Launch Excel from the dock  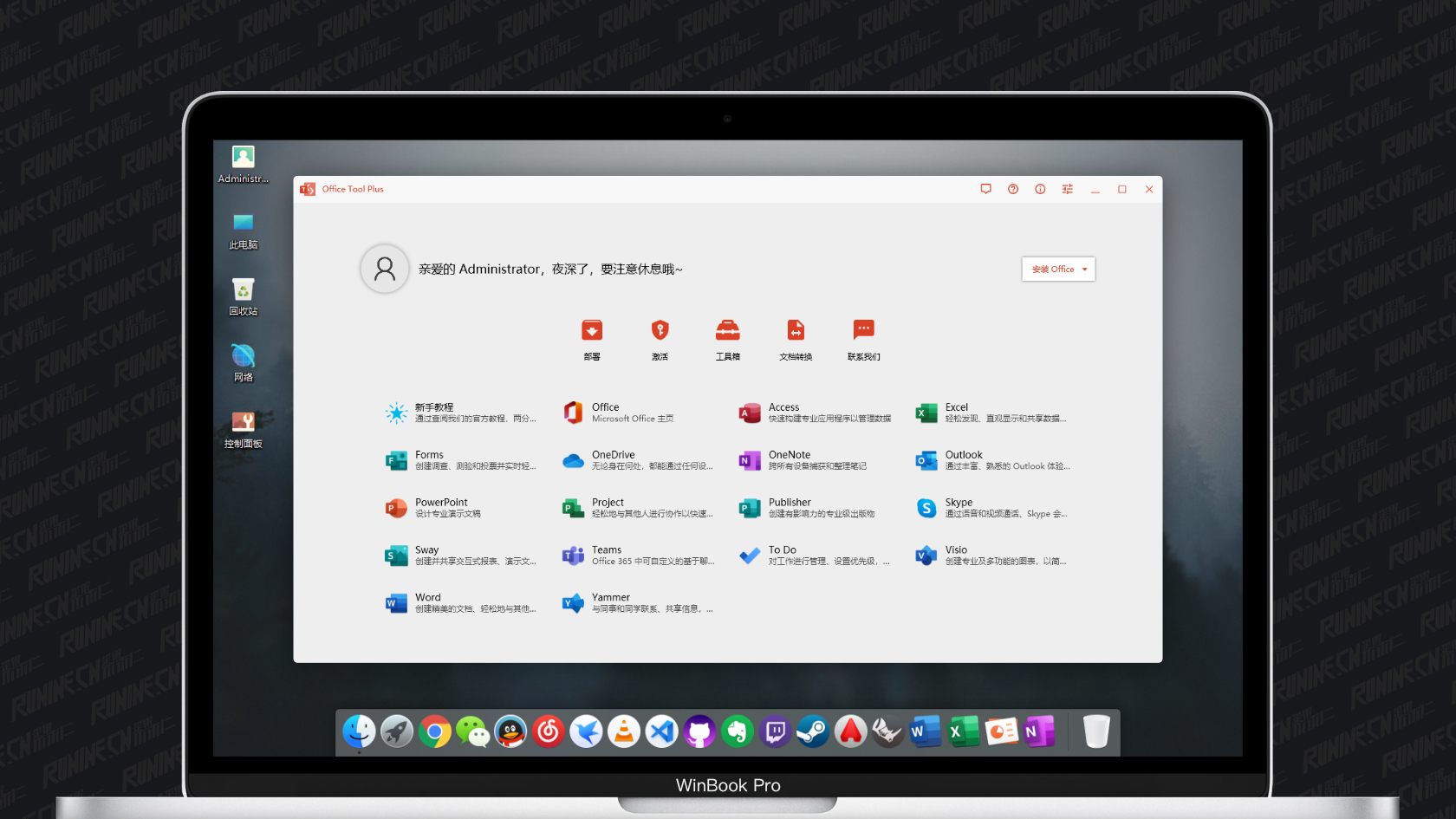963,731
